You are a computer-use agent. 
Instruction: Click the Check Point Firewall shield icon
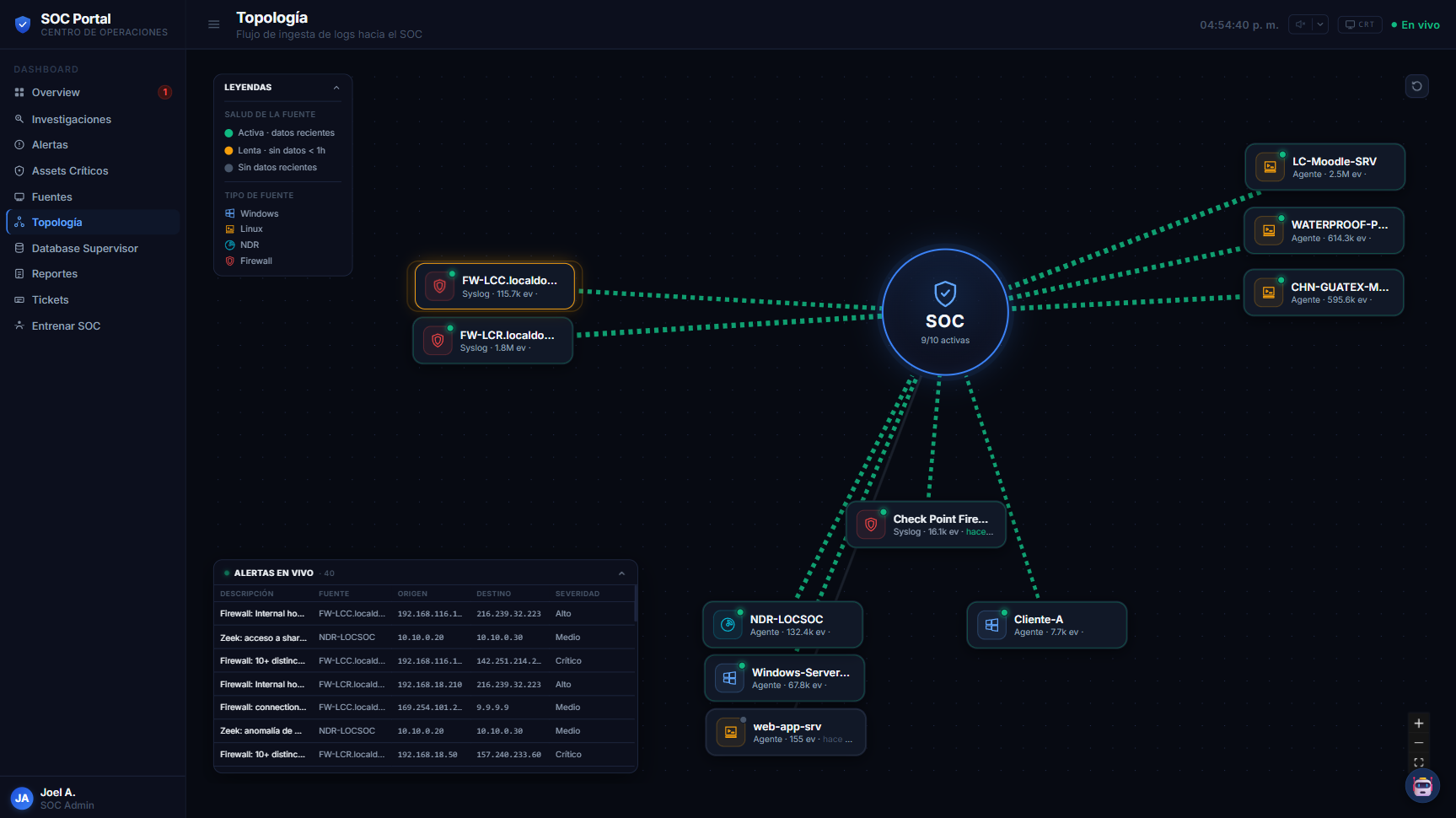[x=871, y=525]
